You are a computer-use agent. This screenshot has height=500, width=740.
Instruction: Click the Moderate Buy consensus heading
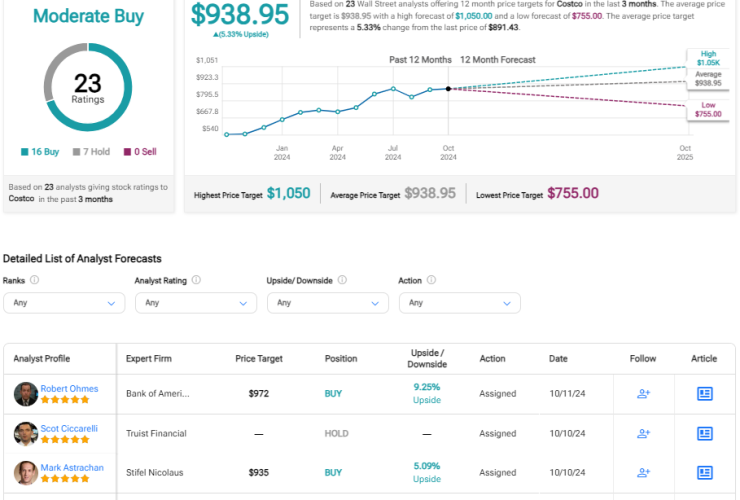[x=88, y=16]
